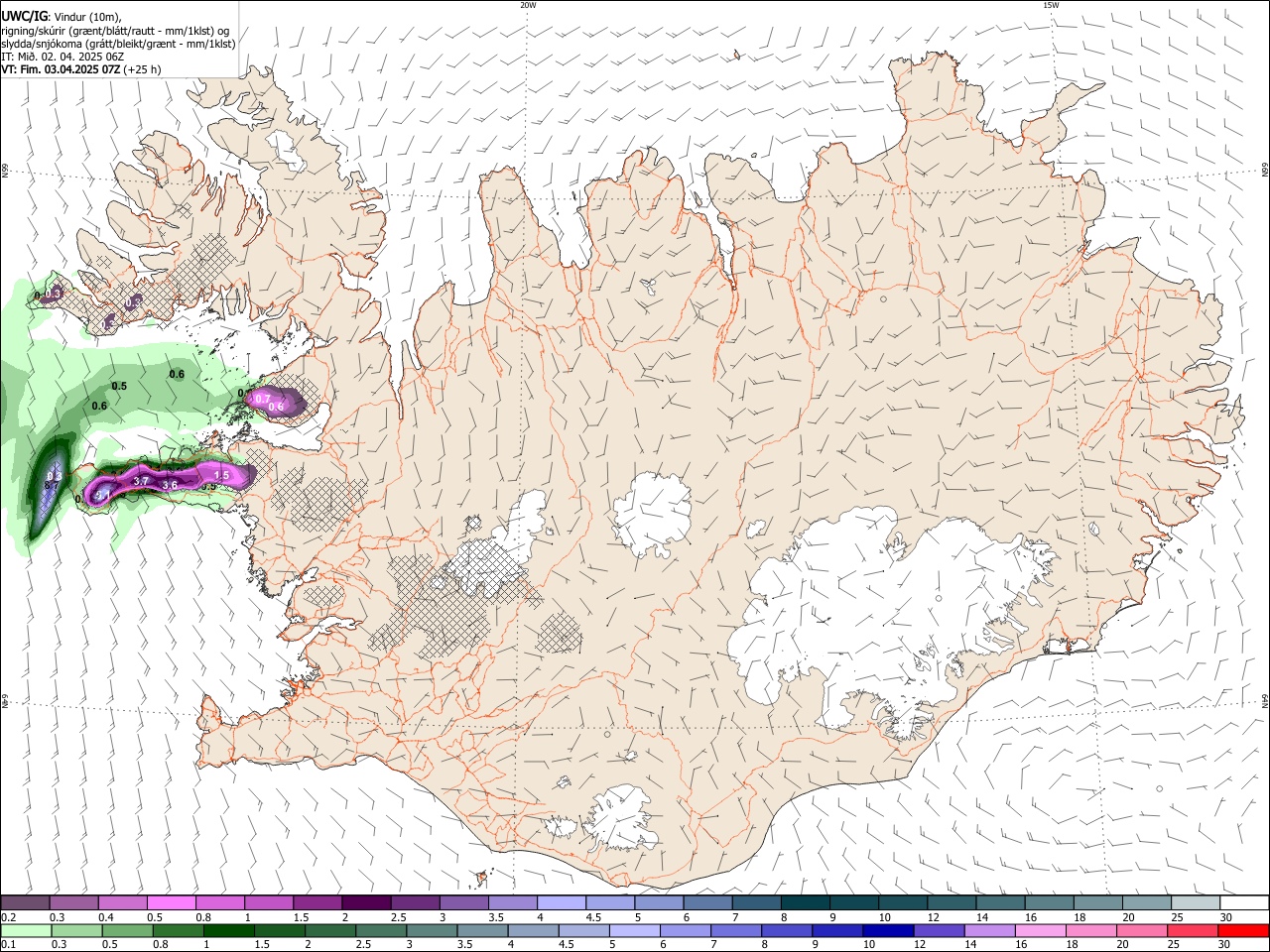Image resolution: width=1270 pixels, height=952 pixels.
Task: Click the '0.2' label on the snow scale
Action: click(8, 917)
